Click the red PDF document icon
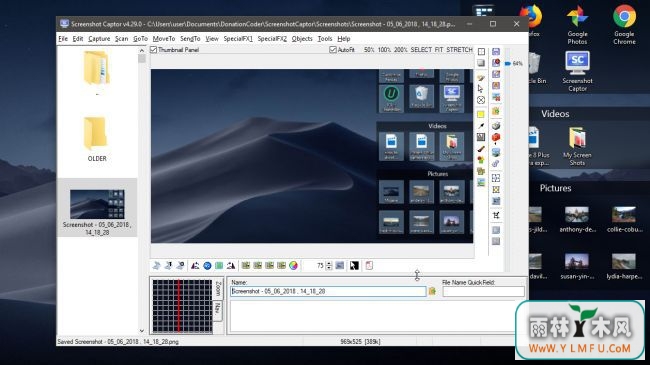This screenshot has height=365, width=650. coord(369,265)
